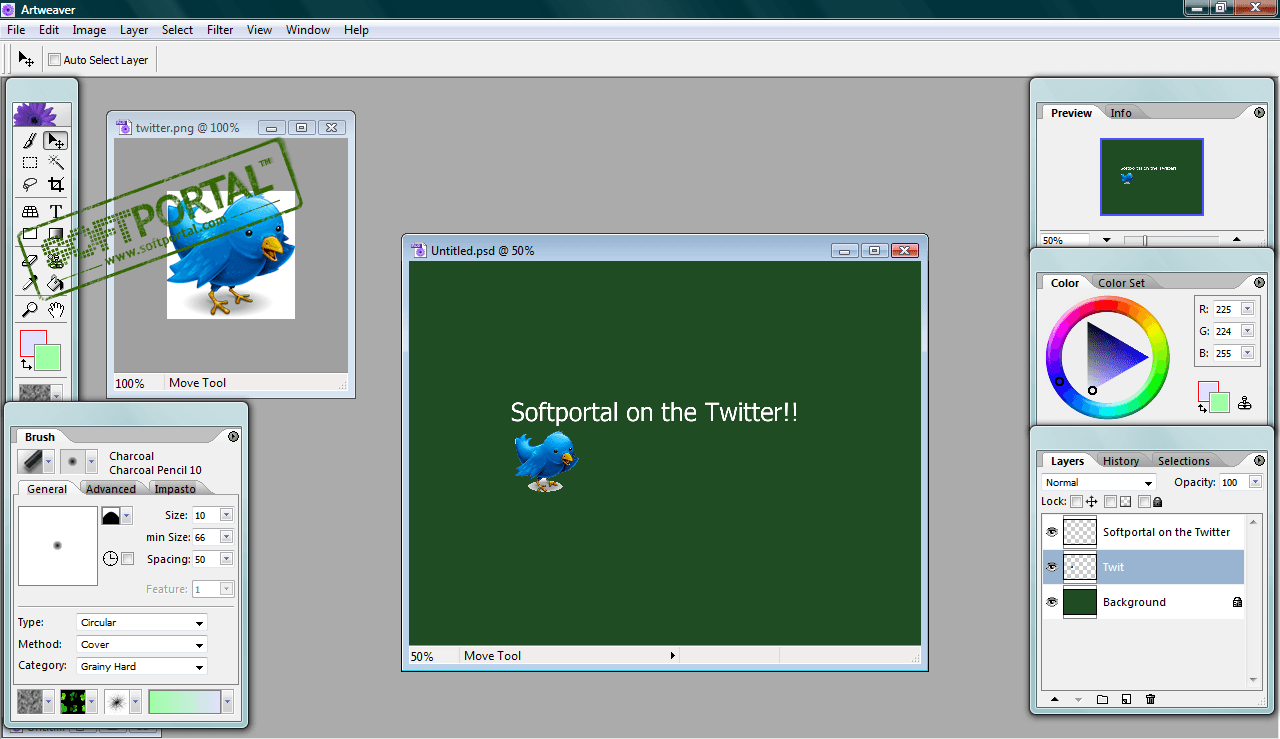Image resolution: width=1280 pixels, height=739 pixels.
Task: Expand the Normal blend mode dropdown
Action: (x=1099, y=483)
